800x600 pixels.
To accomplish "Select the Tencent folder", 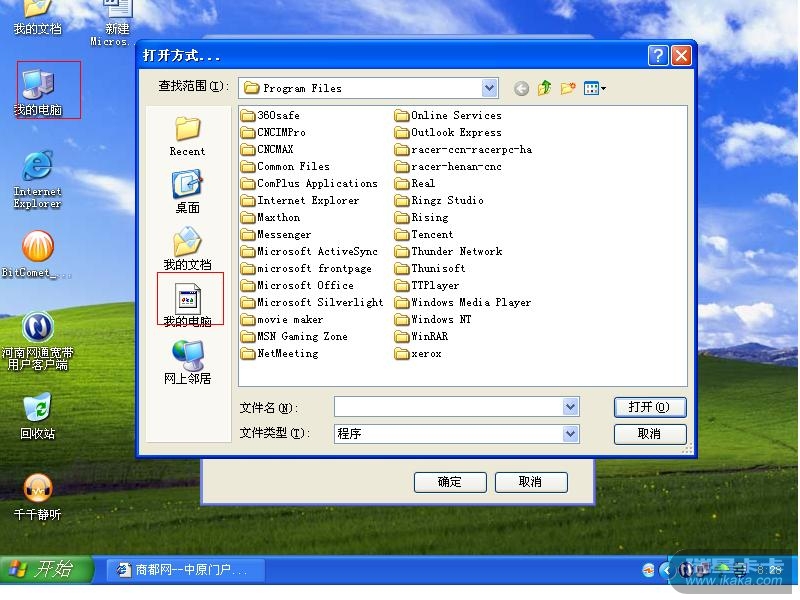I will pos(424,234).
